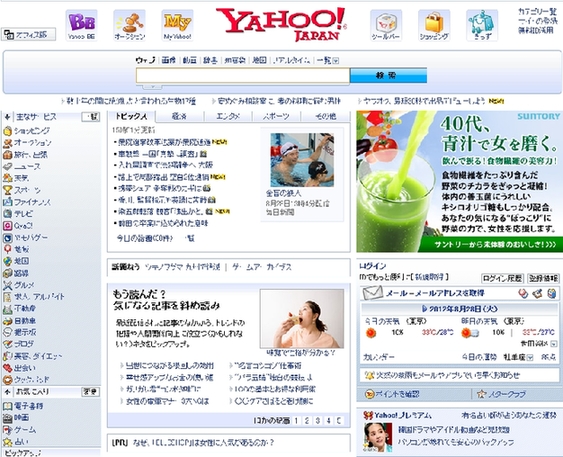Viewport: 563px width, 457px height.
Task: Expand the small arrow tab below the search box
Action: click(x=152, y=86)
